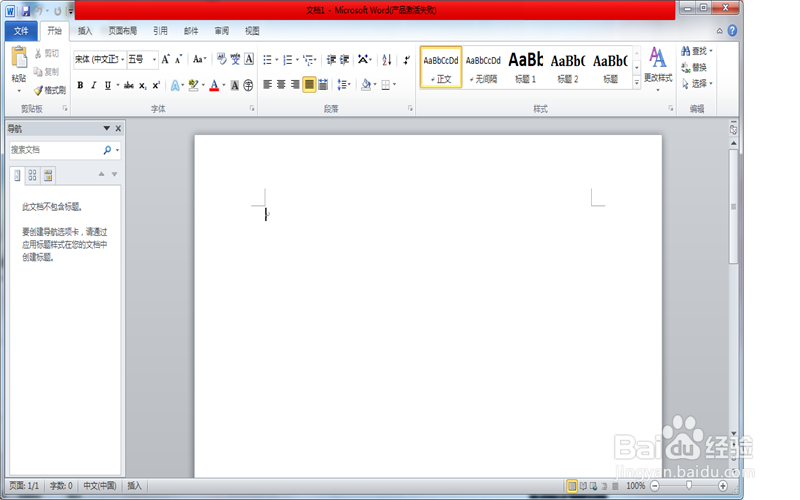Browse pages tab in Navigation pane

click(x=33, y=176)
